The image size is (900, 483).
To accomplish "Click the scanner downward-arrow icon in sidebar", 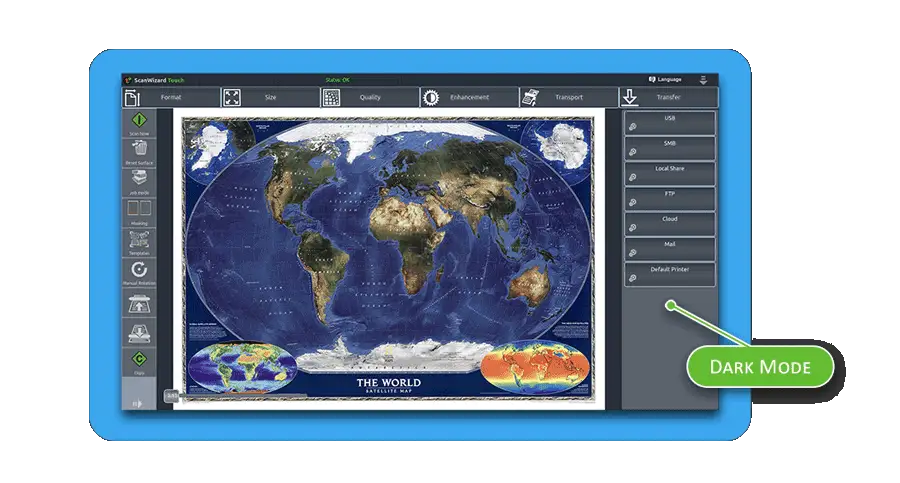I will coord(139,333).
